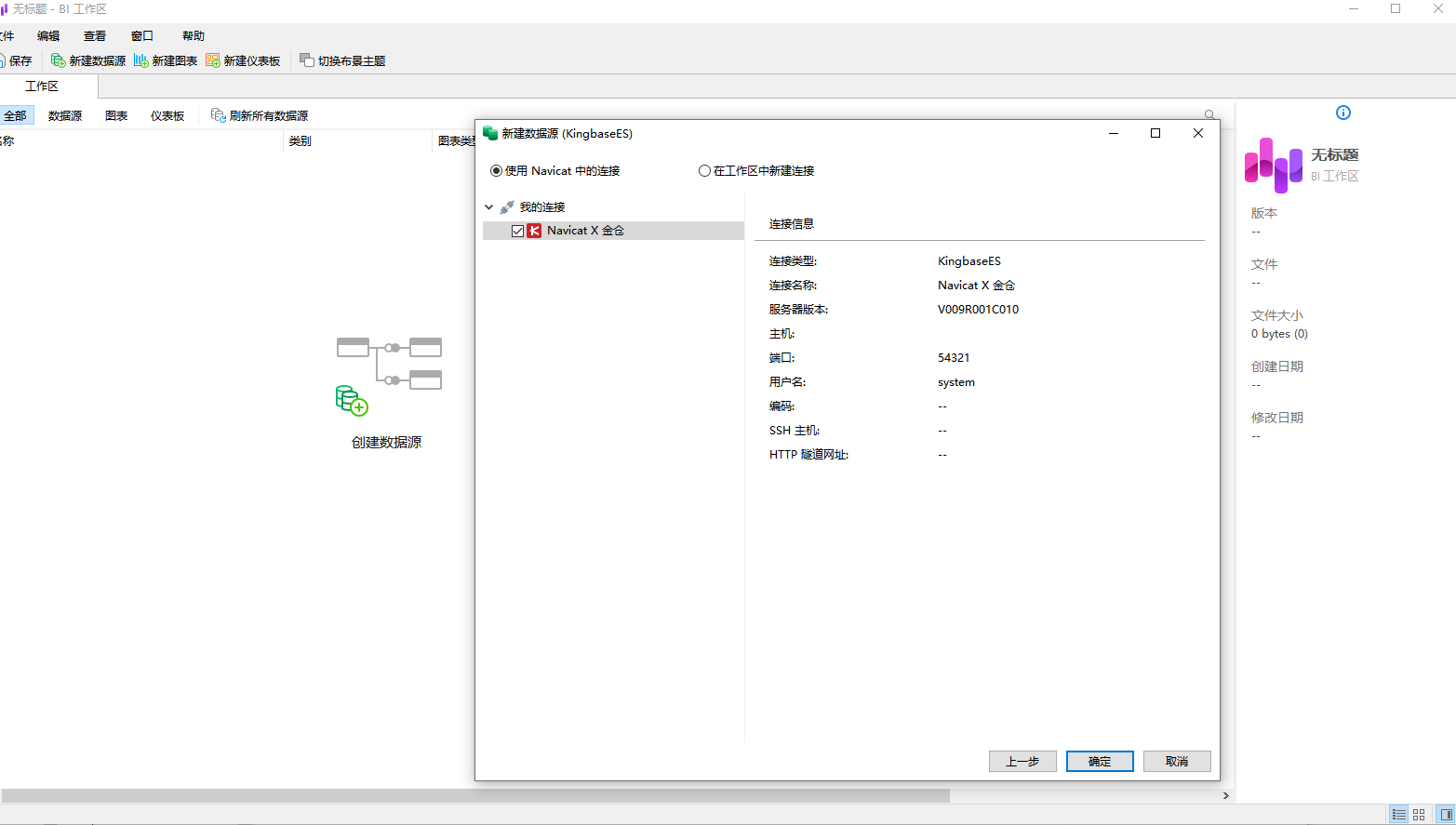Click the 保存 (Save) toolbar icon
This screenshot has height=825, width=1456.
tap(3, 60)
